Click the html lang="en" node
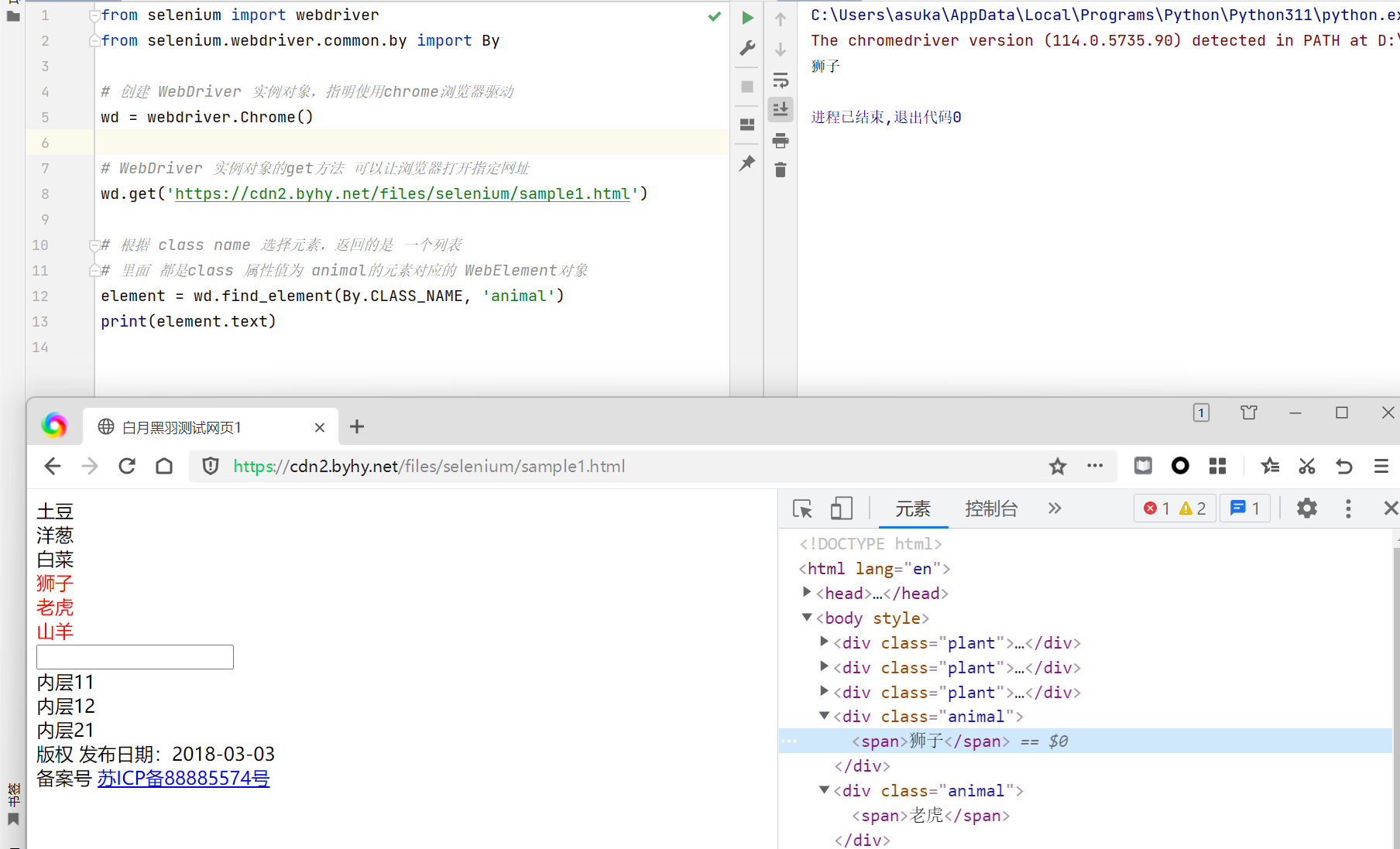1400x849 pixels. (x=874, y=569)
